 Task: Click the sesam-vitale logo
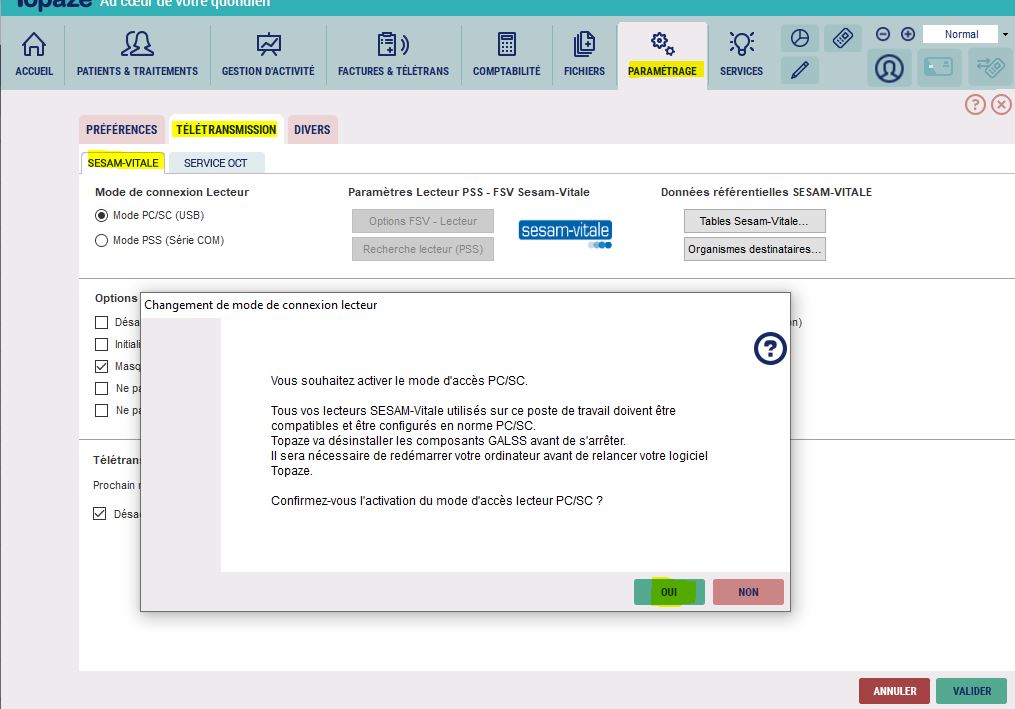point(565,234)
